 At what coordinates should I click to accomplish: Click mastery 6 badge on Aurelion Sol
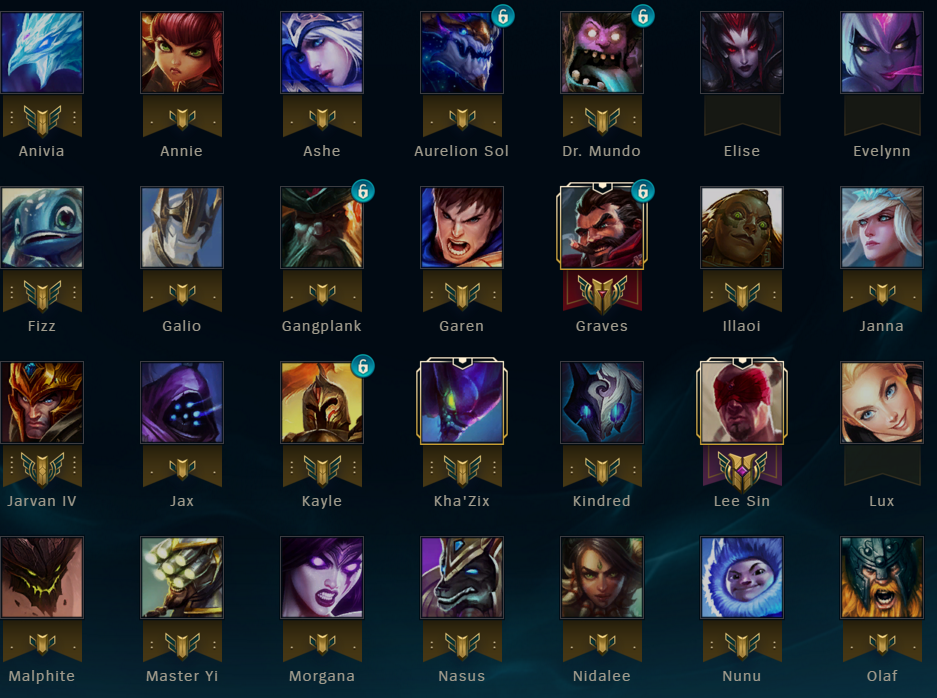coord(503,16)
